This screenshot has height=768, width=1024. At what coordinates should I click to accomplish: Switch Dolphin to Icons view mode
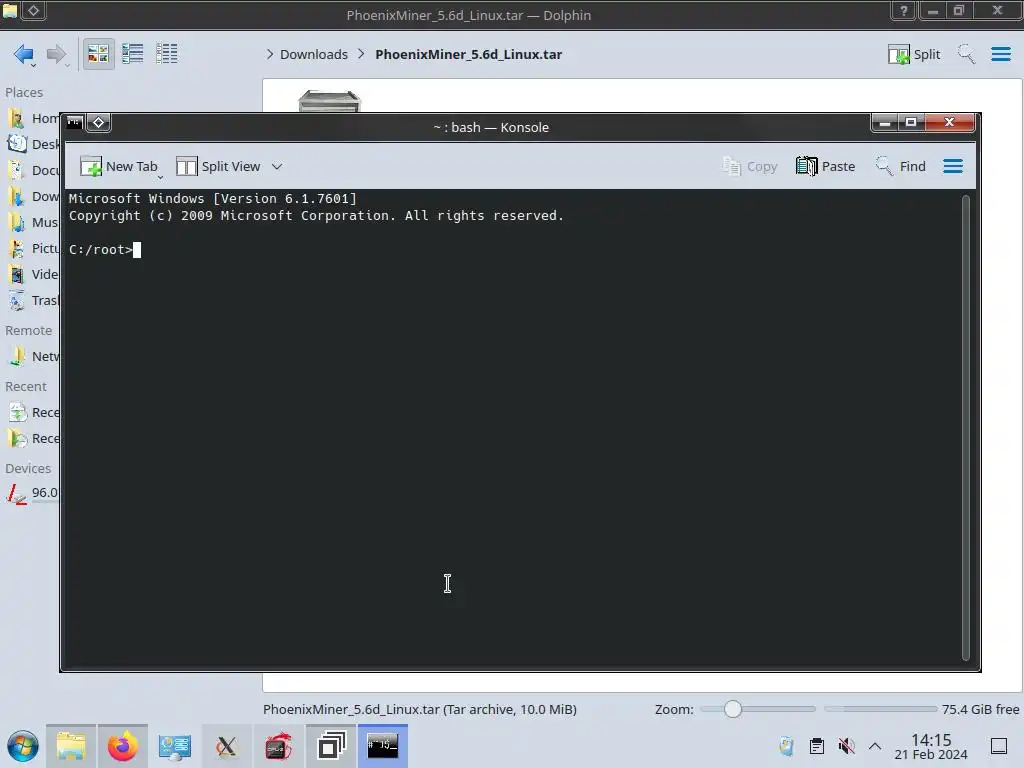[x=98, y=54]
